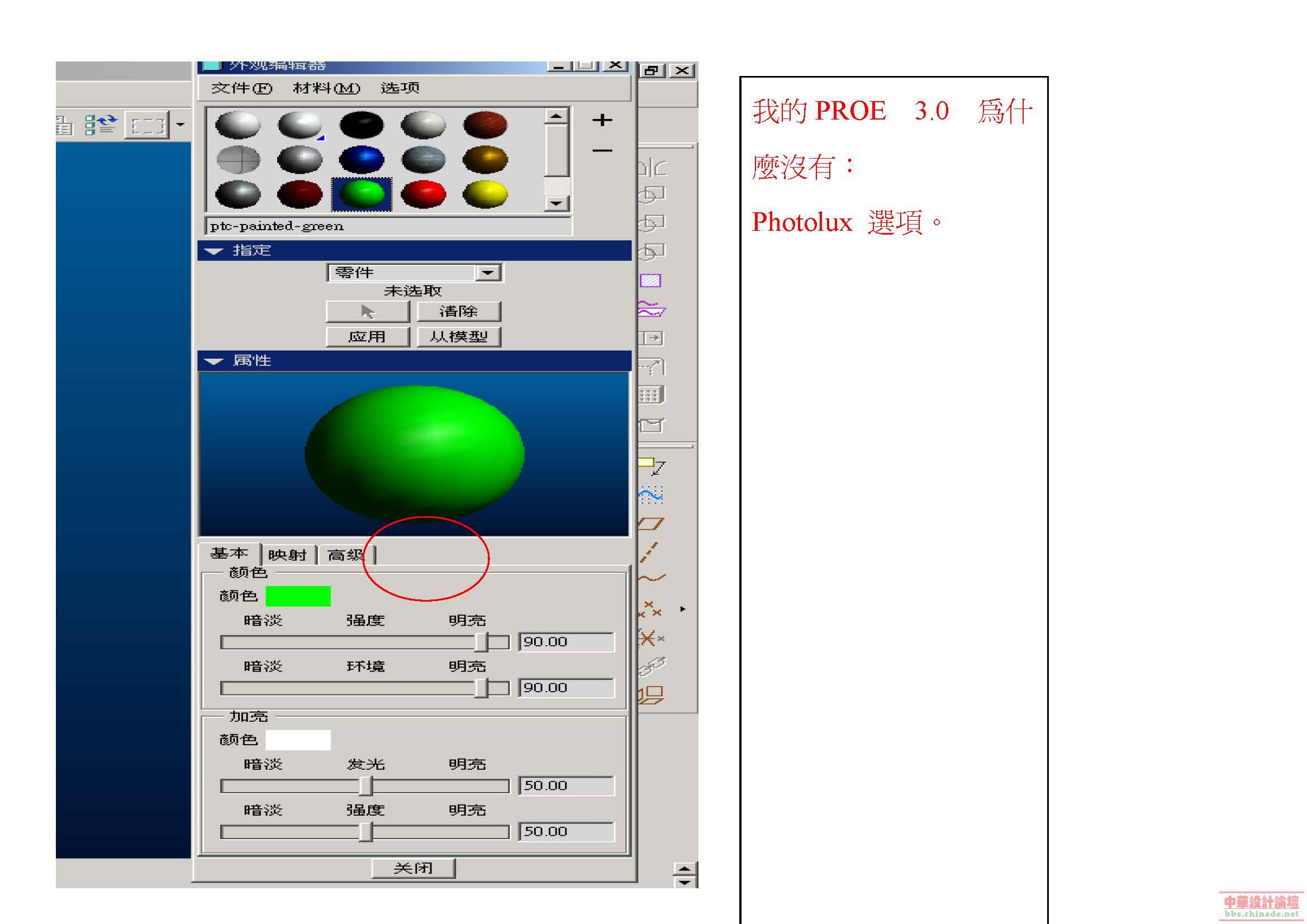The height and width of the screenshot is (924, 1307).
Task: Click the blue sketch curve tool icon
Action: [650, 494]
